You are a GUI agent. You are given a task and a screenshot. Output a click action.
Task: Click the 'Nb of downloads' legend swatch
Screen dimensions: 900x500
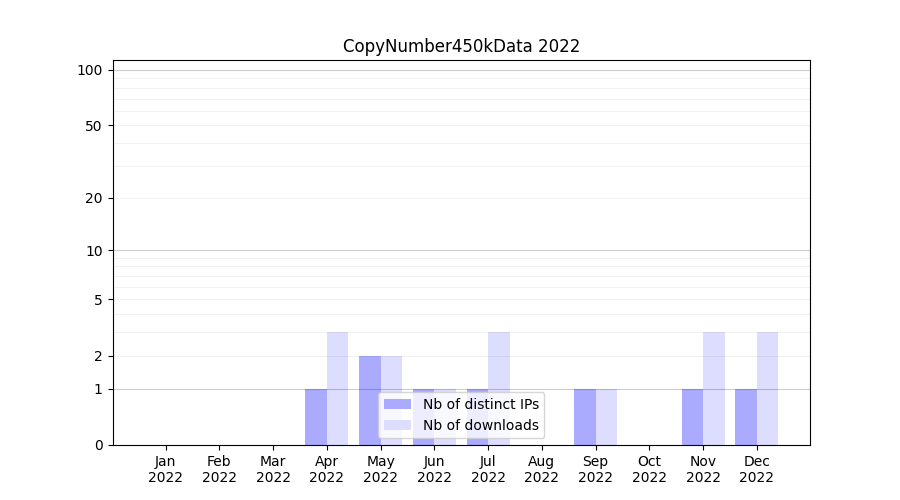click(397, 425)
